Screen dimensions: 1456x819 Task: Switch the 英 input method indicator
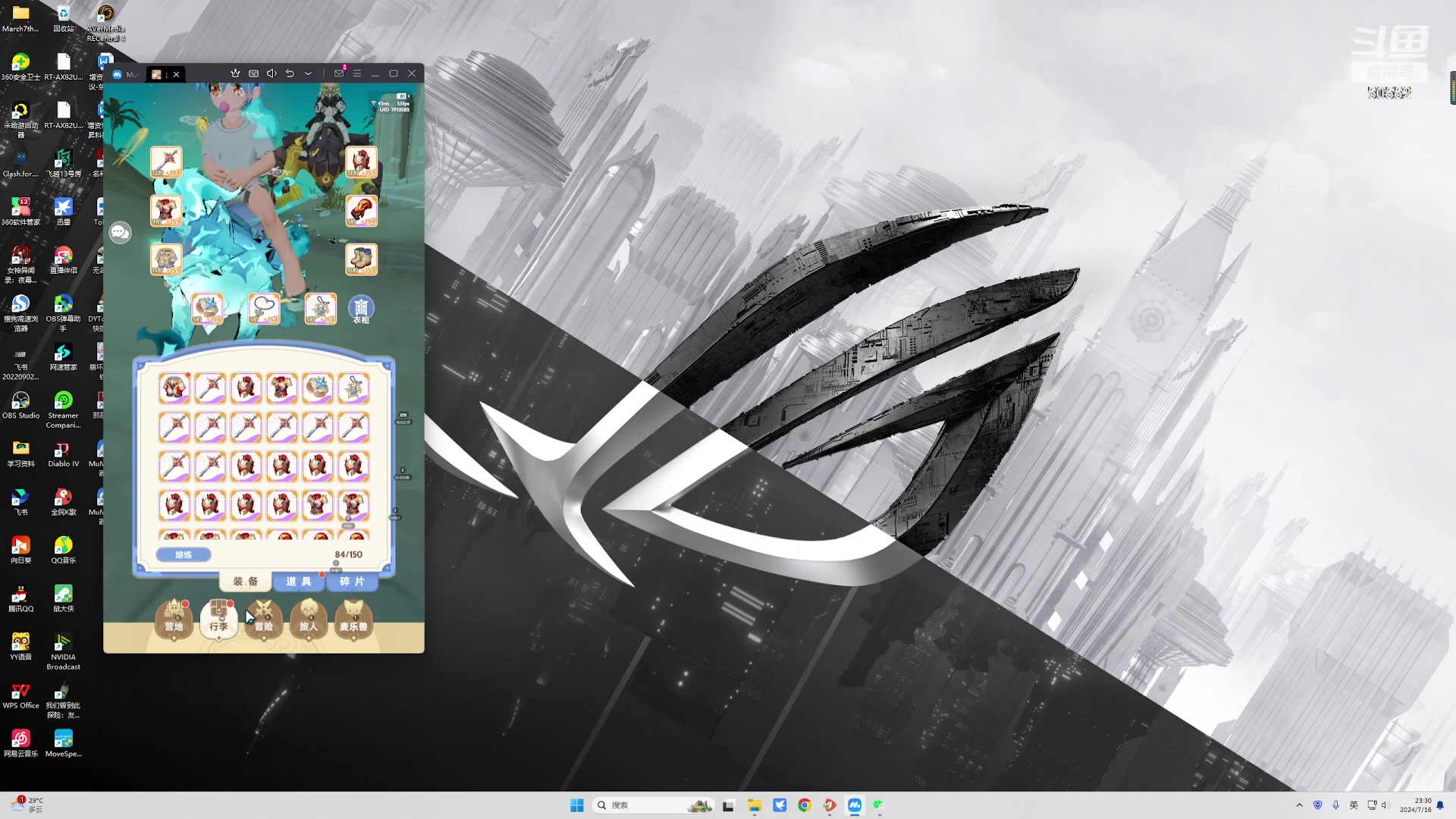(x=1354, y=805)
